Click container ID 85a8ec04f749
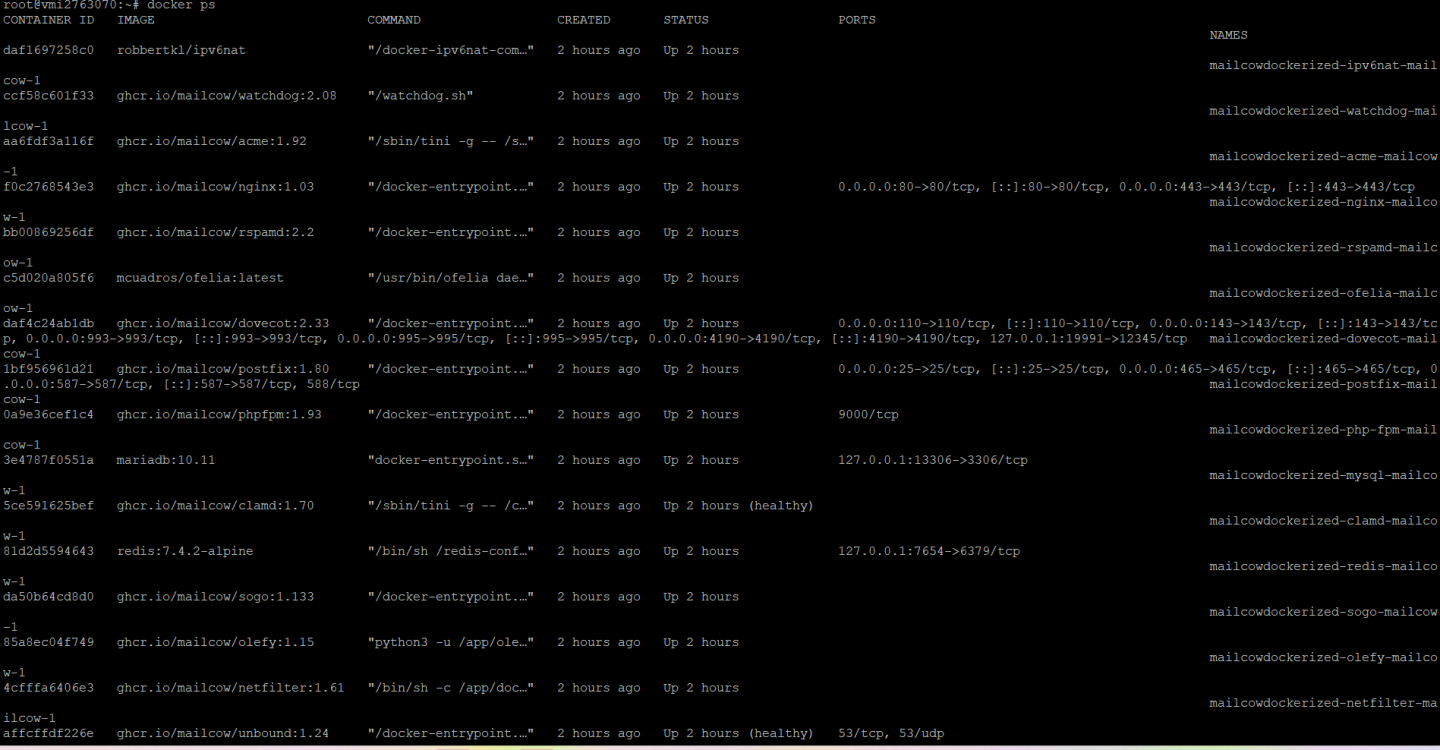Image resolution: width=1440 pixels, height=750 pixels. [48, 642]
